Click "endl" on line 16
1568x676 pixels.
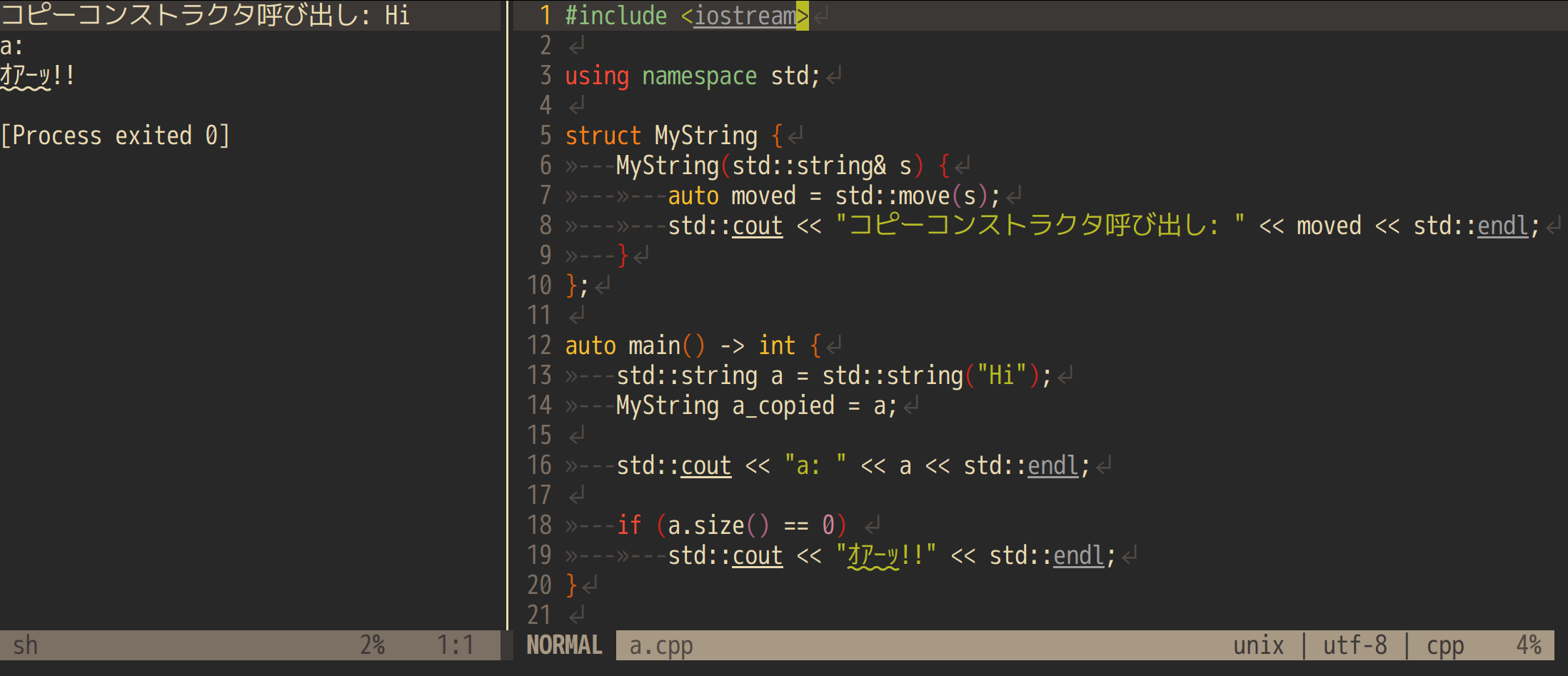click(x=1053, y=465)
